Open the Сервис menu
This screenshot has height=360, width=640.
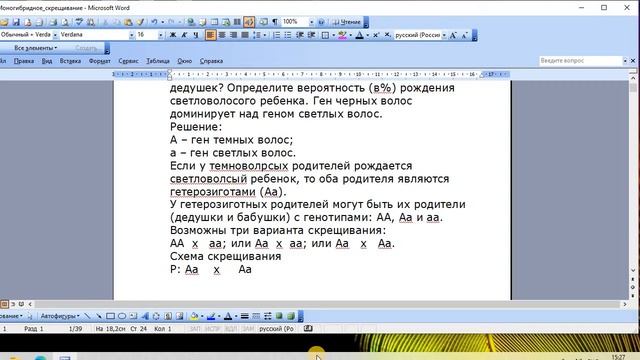pos(128,61)
